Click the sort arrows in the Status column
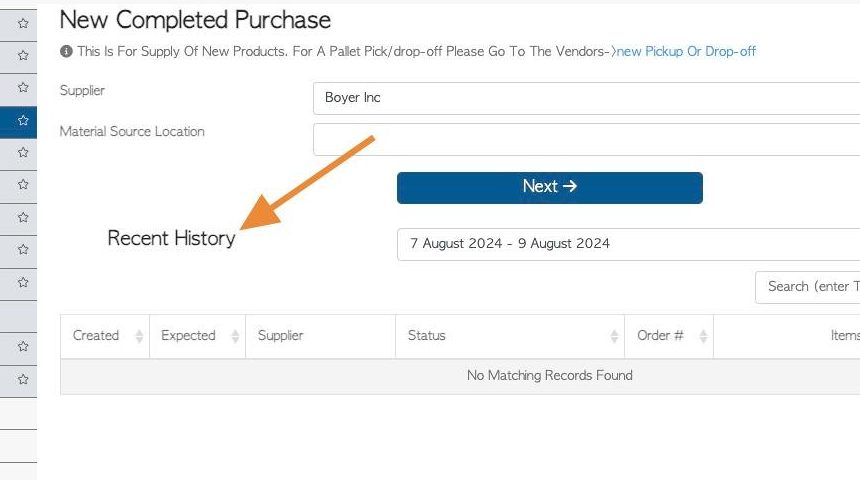860x480 pixels. coord(614,336)
